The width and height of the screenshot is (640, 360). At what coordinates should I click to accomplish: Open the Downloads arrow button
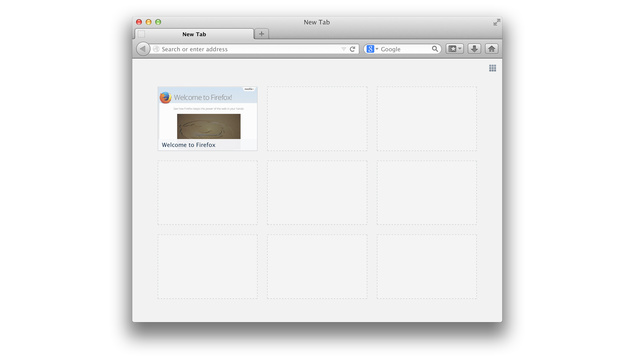[474, 49]
